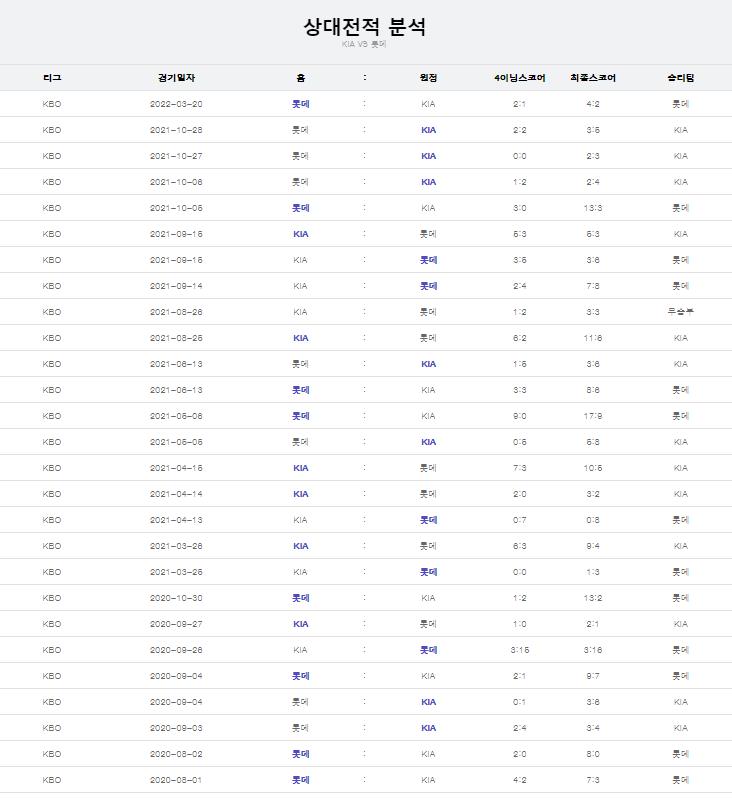Click KBO league cell in the 2022-03-20 row
This screenshot has width=732, height=798.
pos(52,104)
